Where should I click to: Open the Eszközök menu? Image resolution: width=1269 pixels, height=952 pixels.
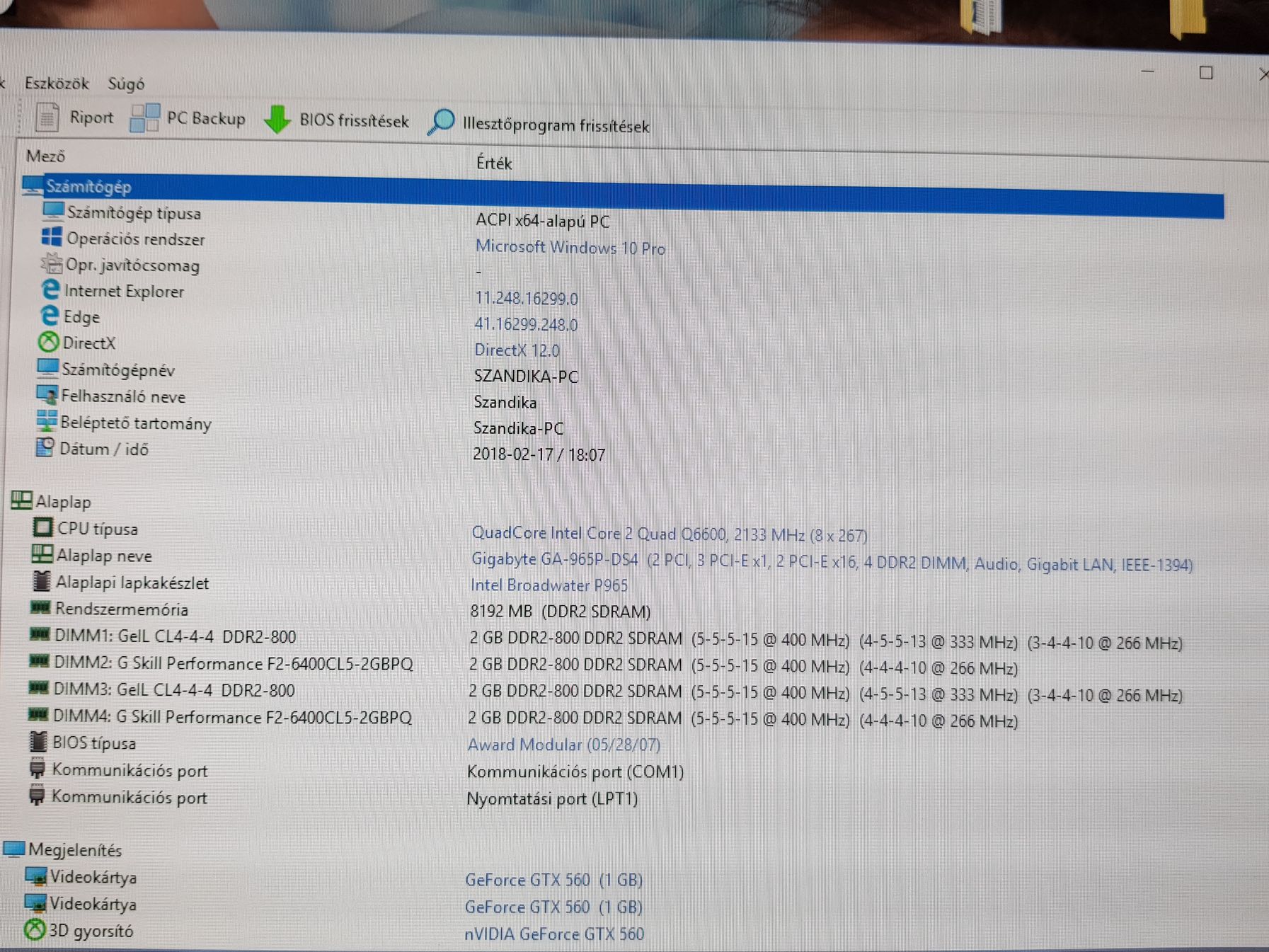click(x=57, y=84)
